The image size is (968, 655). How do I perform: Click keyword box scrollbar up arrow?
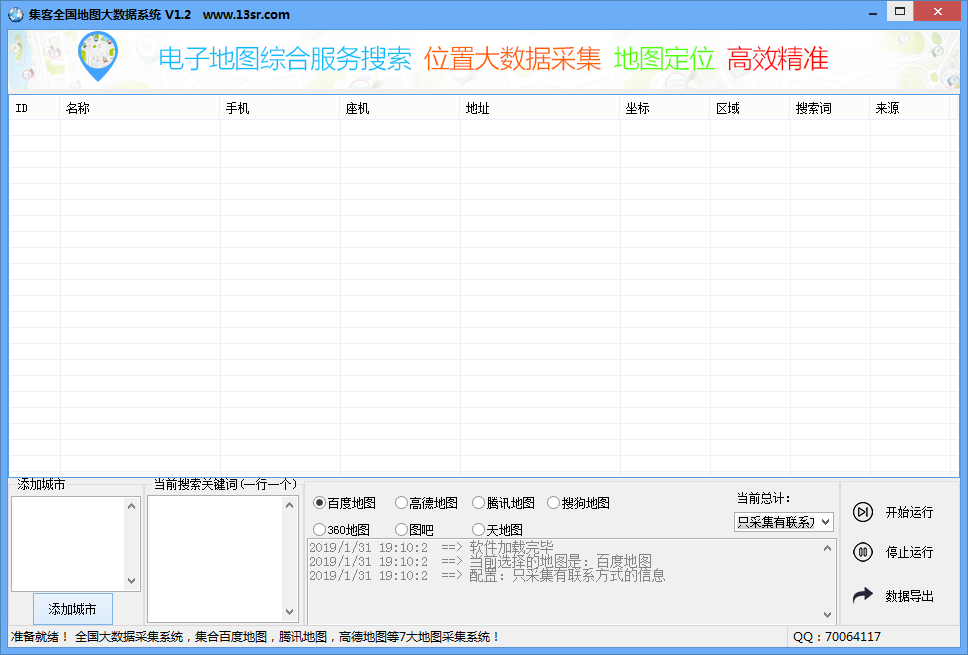[290, 505]
